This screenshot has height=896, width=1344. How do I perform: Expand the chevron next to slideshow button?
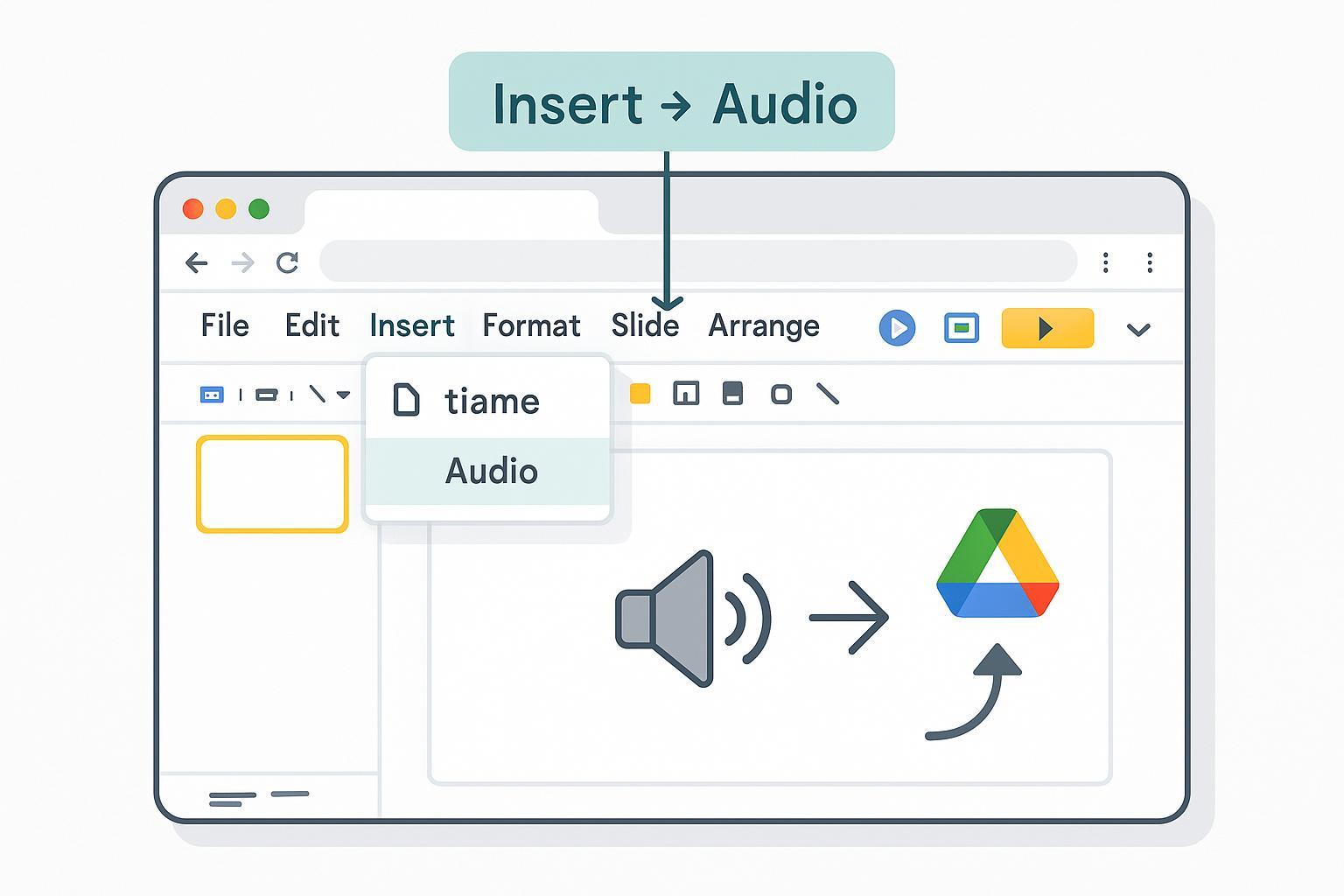1138,330
